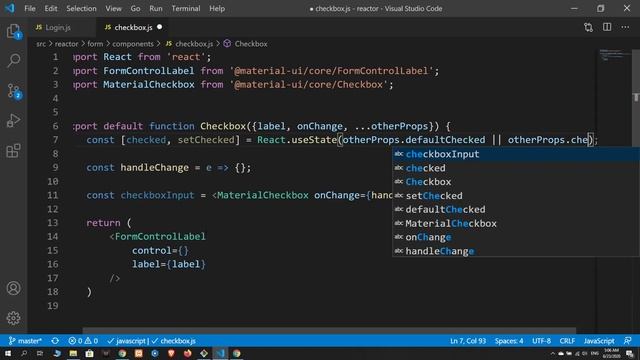
Task: Expand the form breadcrumb
Action: (x=95, y=44)
